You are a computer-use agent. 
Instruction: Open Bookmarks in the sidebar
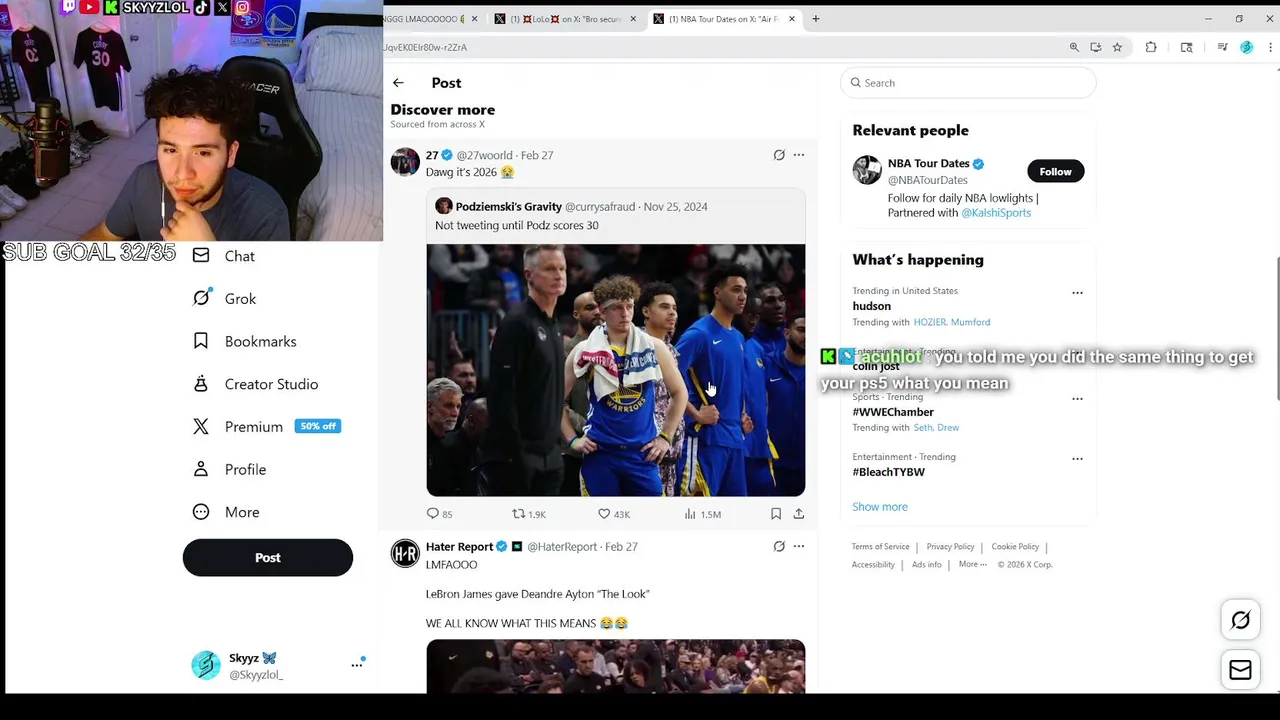coord(245,341)
